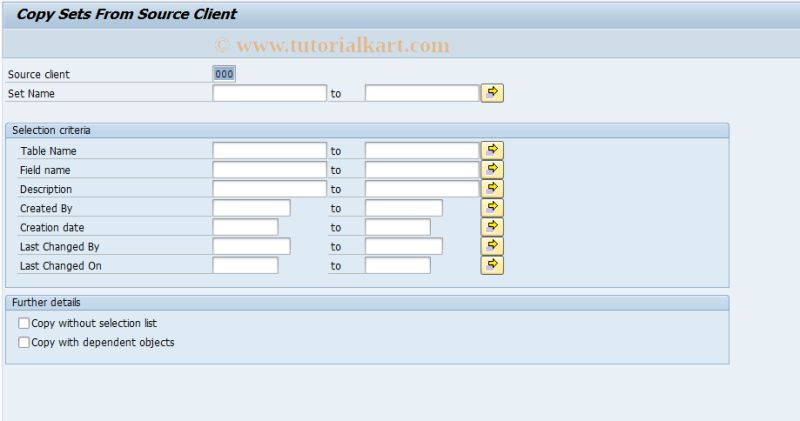This screenshot has height=421, width=800.
Task: Focus Created By to field
Action: pyautogui.click(x=404, y=208)
